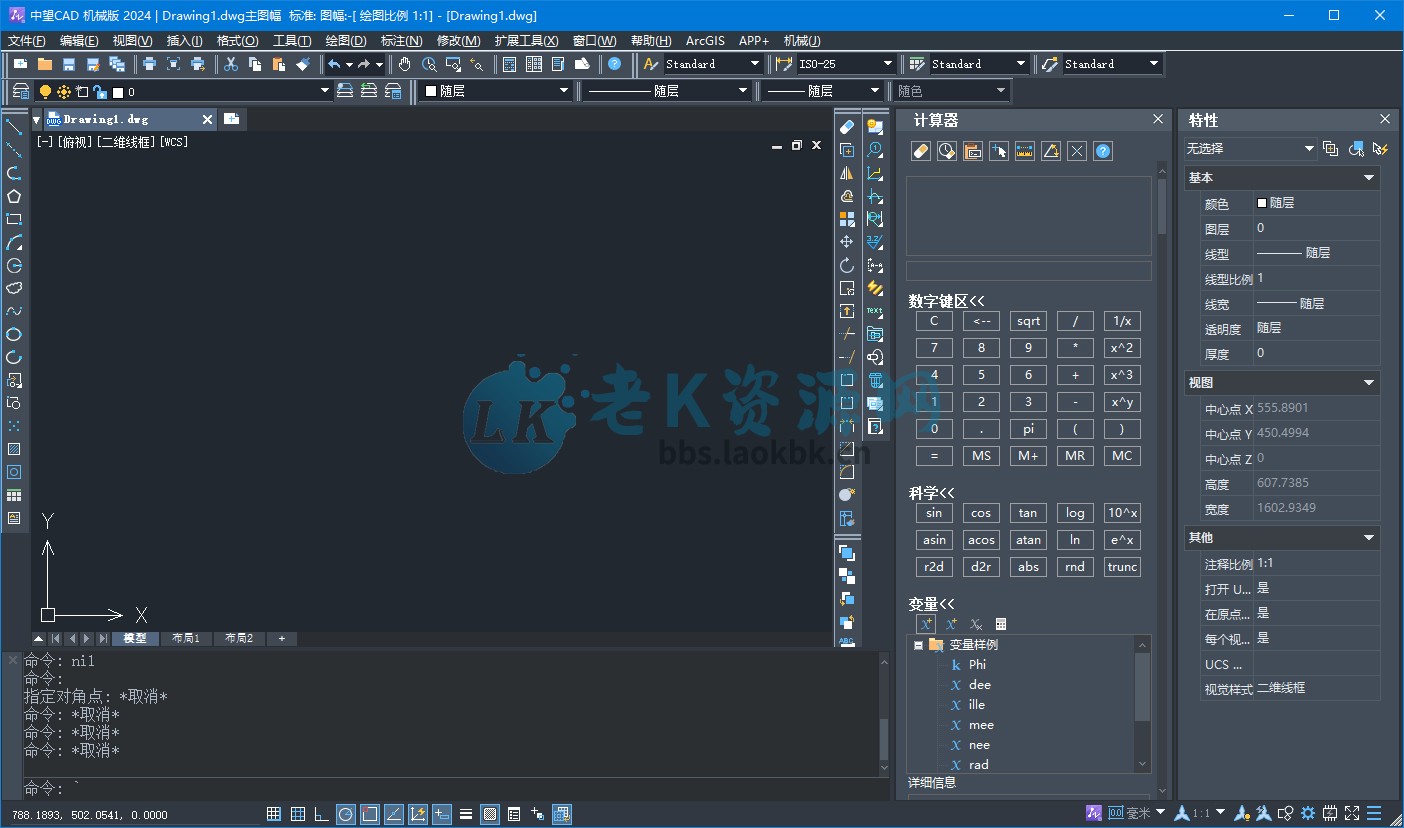This screenshot has width=1404, height=828.
Task: Select the Polygon drawing tool
Action: (14, 196)
